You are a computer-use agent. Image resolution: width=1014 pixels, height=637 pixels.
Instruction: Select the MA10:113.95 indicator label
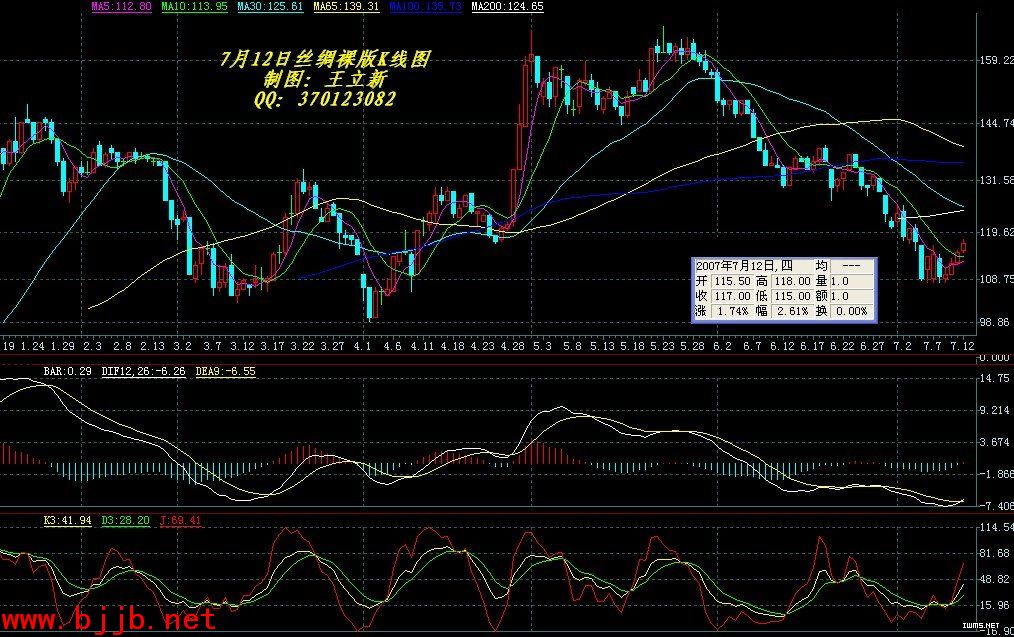click(x=195, y=6)
